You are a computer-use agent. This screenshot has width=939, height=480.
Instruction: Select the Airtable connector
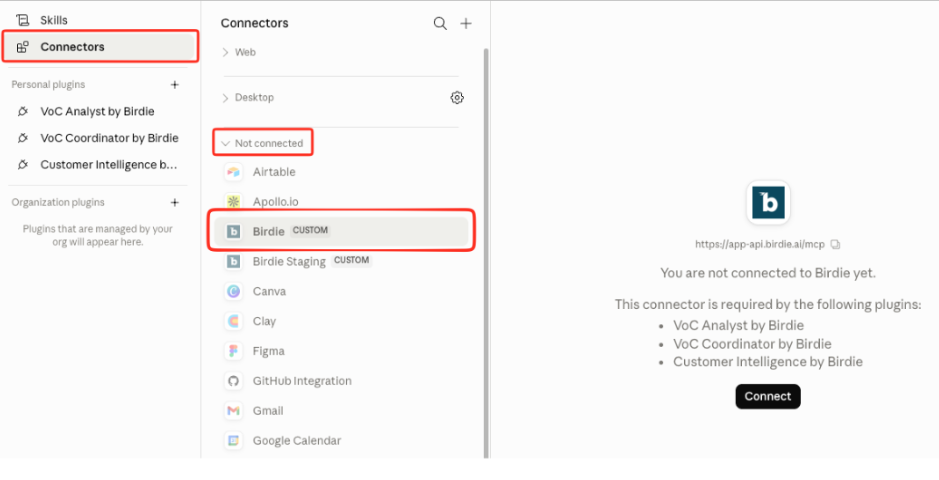point(341,172)
